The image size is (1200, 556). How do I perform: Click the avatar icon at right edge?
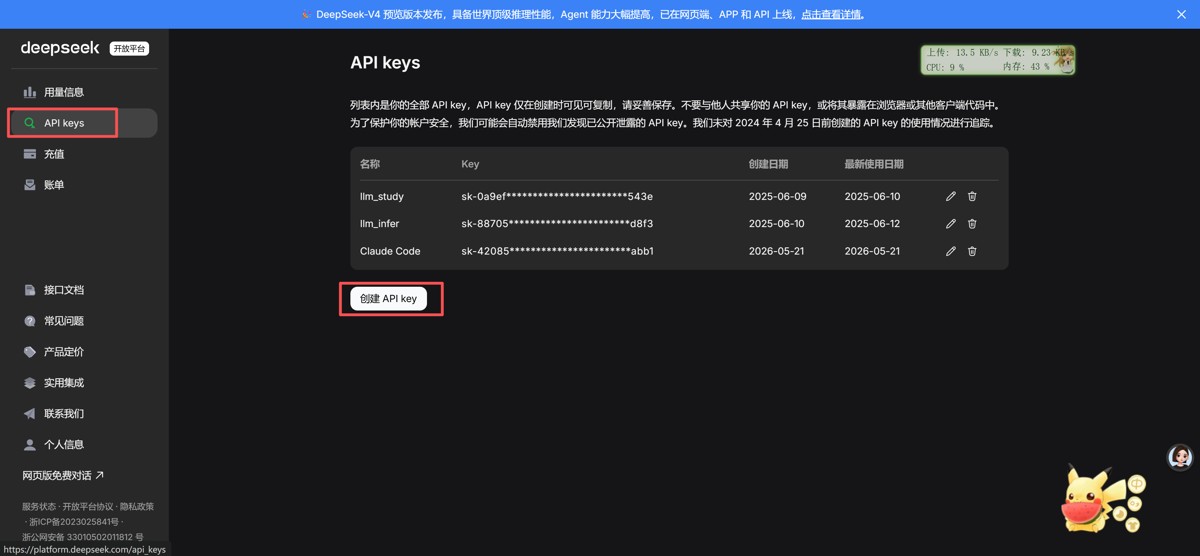(x=1180, y=457)
